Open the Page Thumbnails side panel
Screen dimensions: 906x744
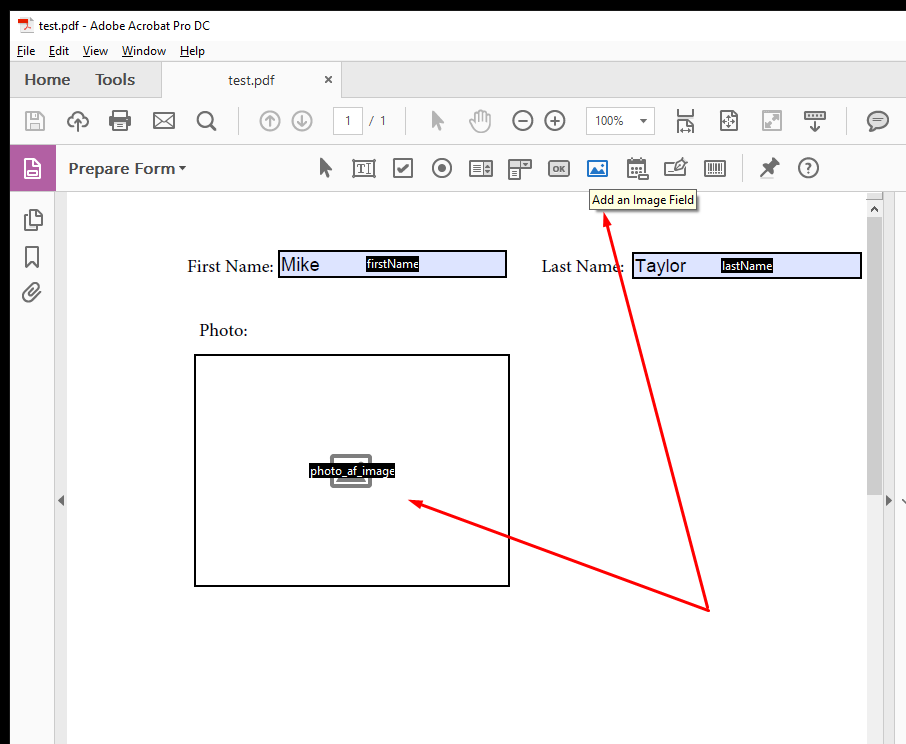tap(33, 220)
